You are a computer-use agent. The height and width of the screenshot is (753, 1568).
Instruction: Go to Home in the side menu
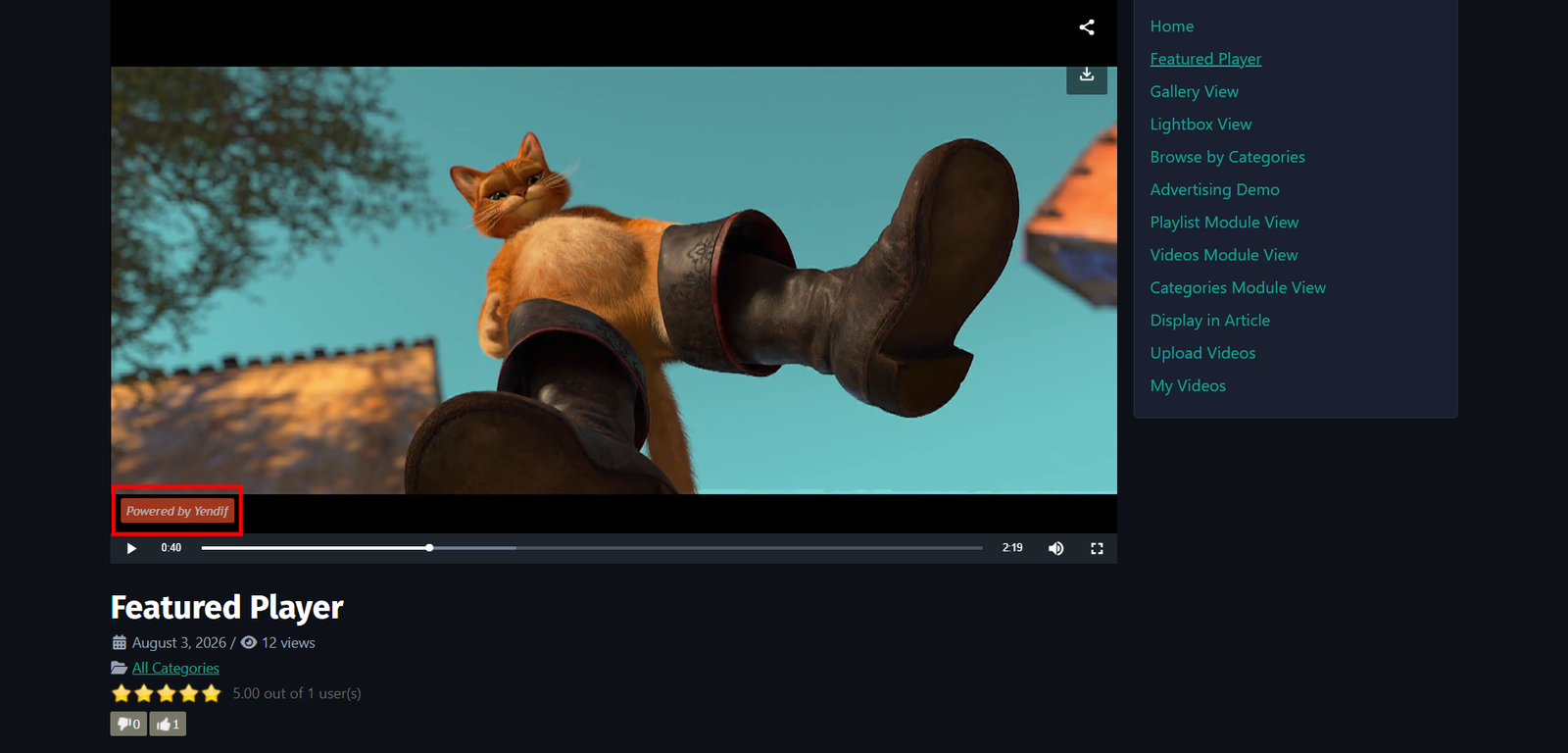(1172, 26)
